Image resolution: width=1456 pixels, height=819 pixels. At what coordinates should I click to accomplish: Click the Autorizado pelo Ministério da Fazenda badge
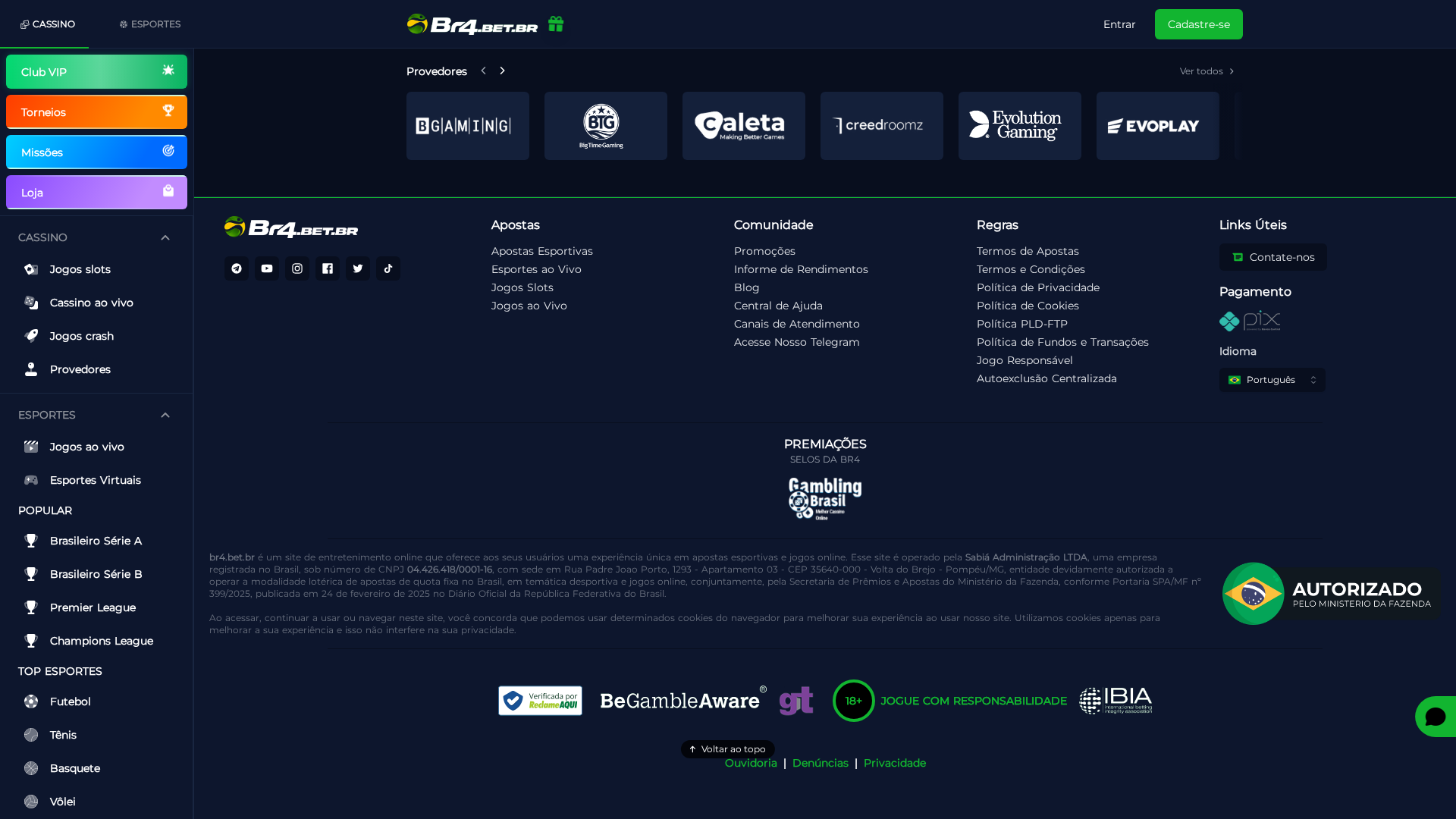click(x=1331, y=594)
